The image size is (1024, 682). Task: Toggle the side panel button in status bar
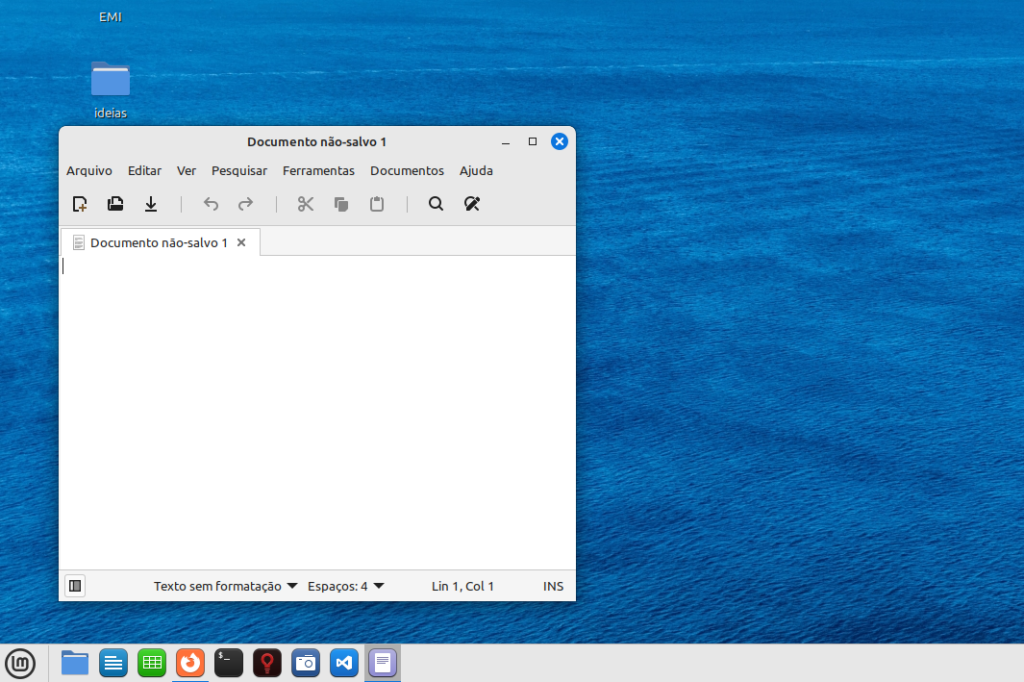click(75, 586)
